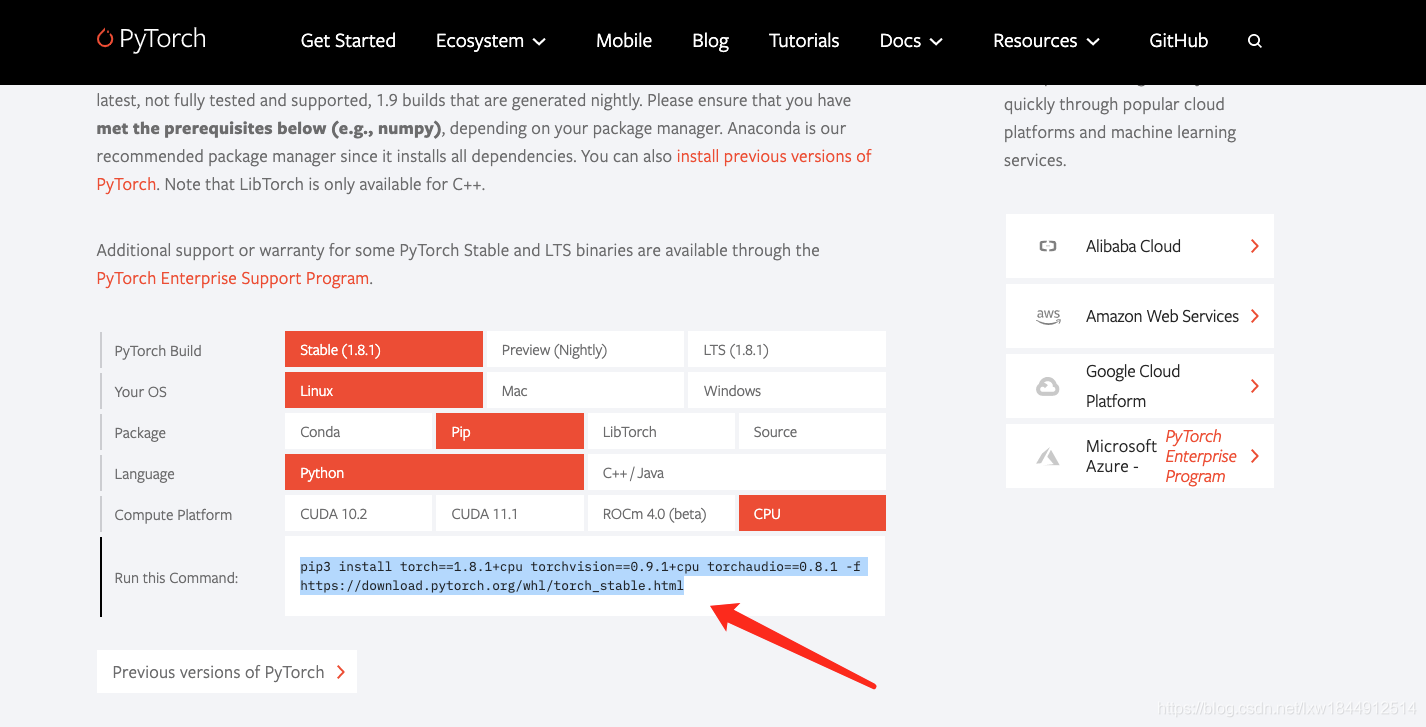The height and width of the screenshot is (727, 1426).
Task: Open the GitHub nav link
Action: tap(1178, 41)
